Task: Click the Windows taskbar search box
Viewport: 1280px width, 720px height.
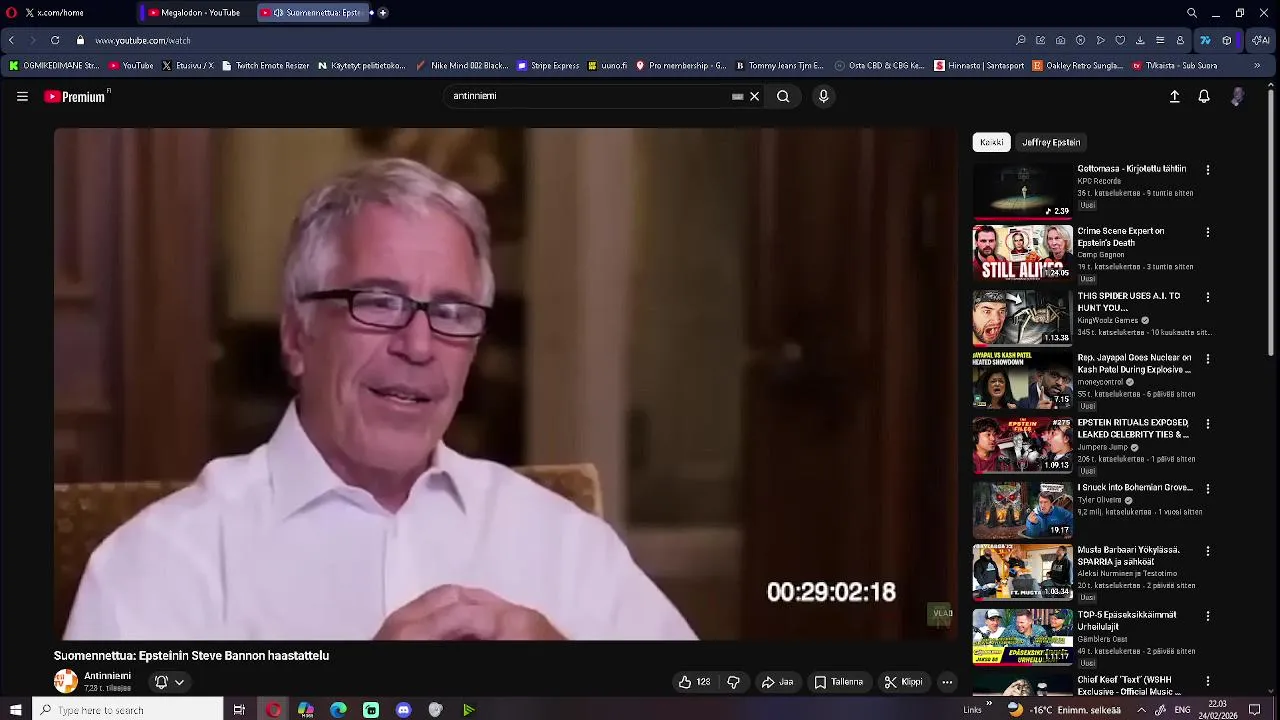Action: [128, 710]
